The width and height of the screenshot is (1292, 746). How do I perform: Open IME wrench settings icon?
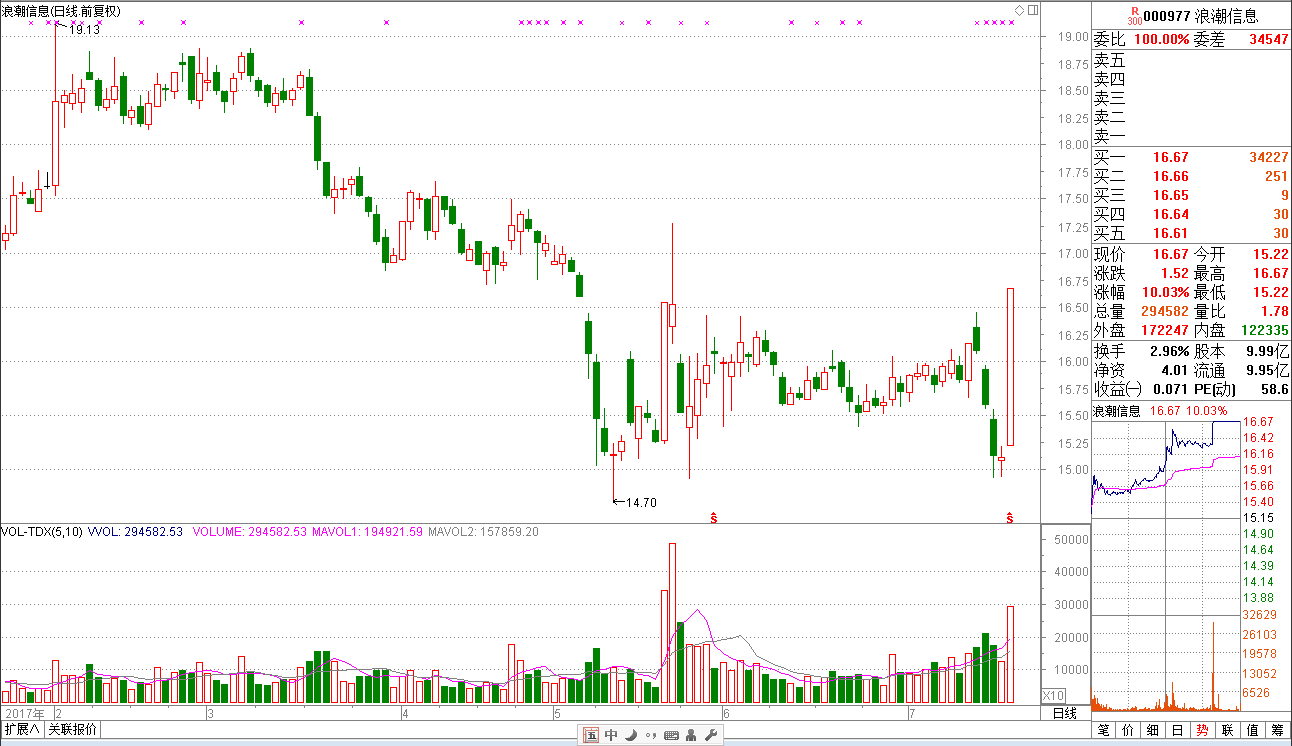(x=711, y=736)
